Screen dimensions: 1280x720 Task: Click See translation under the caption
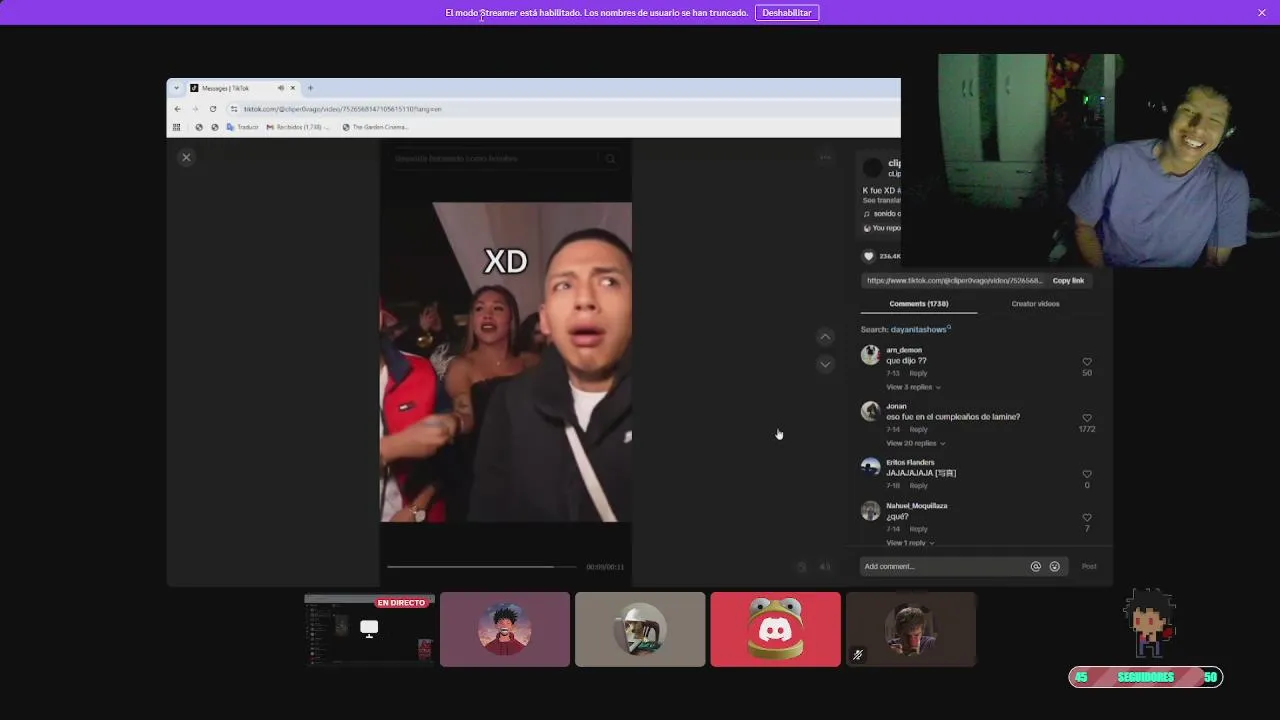(x=880, y=200)
